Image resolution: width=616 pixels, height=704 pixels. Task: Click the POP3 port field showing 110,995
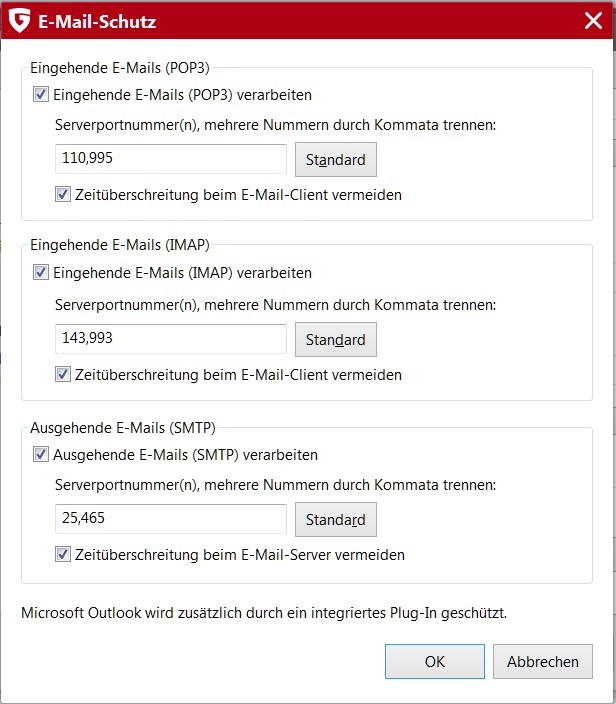170,159
